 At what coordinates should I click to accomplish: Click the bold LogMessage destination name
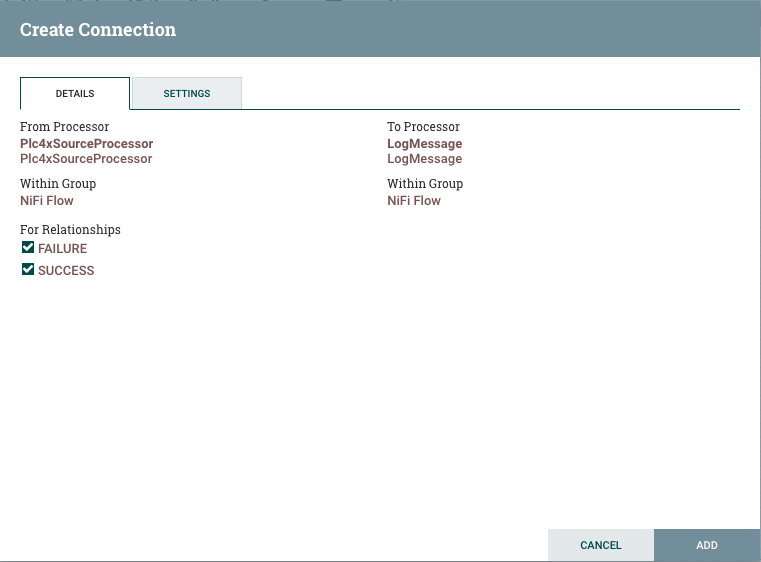(424, 144)
